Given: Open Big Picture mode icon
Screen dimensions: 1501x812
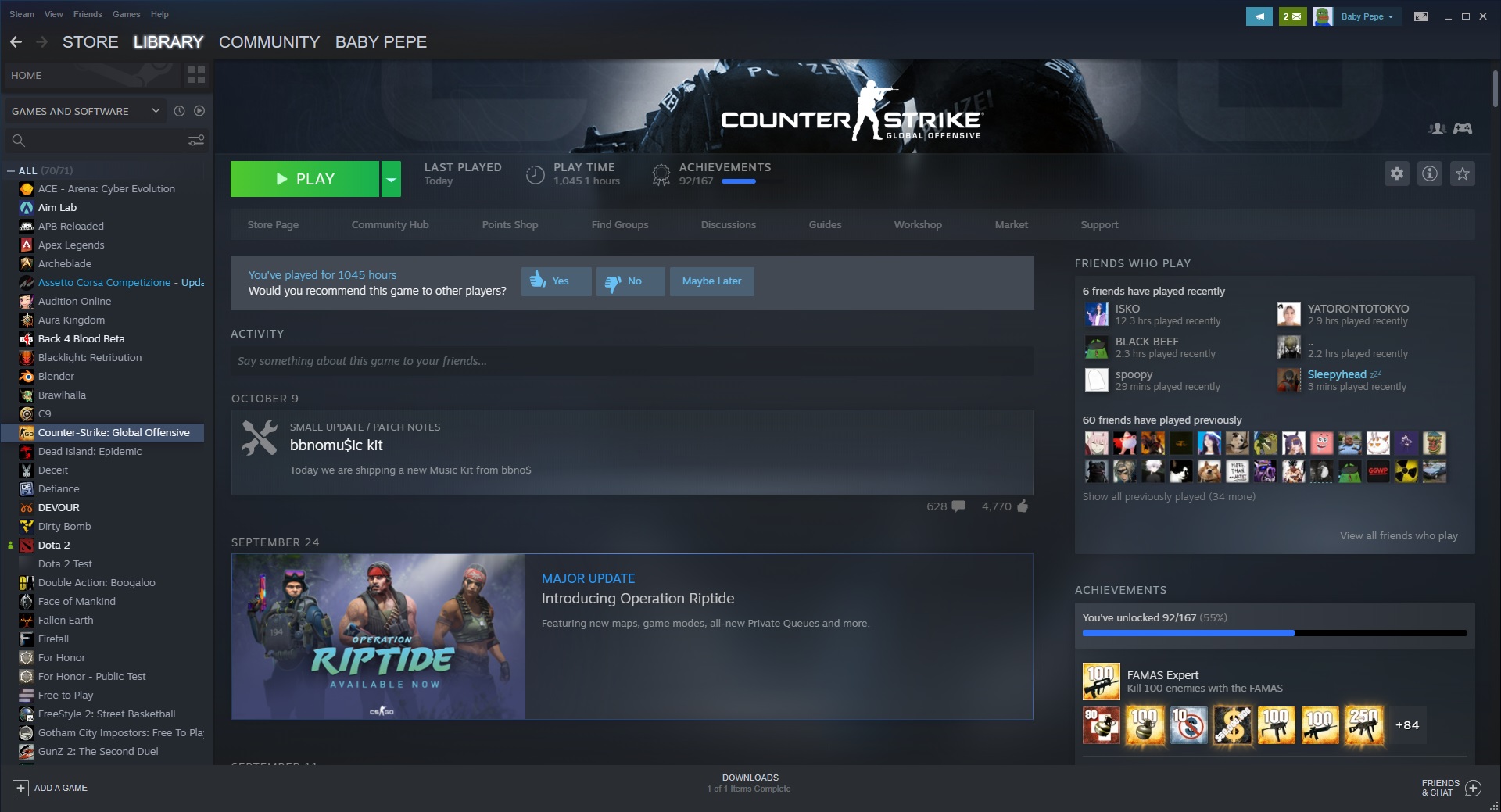Looking at the screenshot, I should tap(1421, 16).
